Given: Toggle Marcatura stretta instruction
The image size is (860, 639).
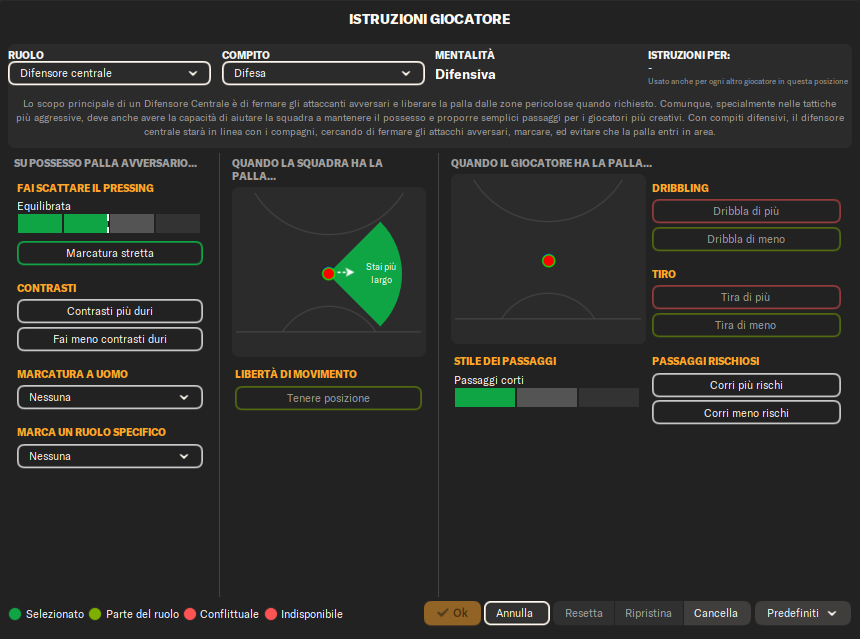Looking at the screenshot, I should (110, 253).
